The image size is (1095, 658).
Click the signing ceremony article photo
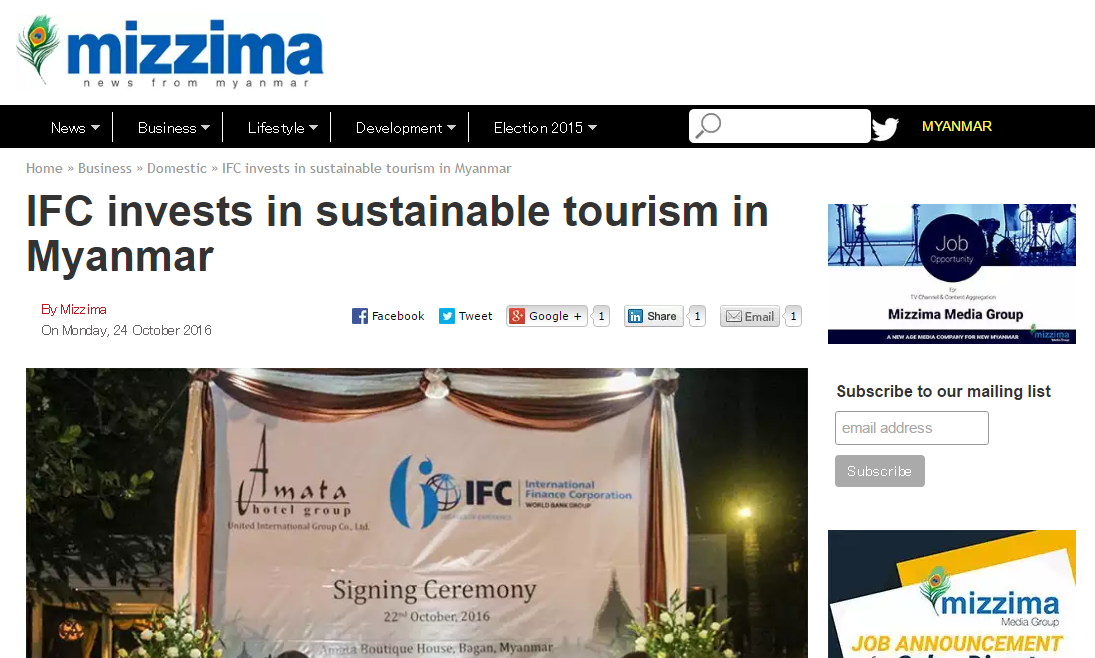coord(417,513)
